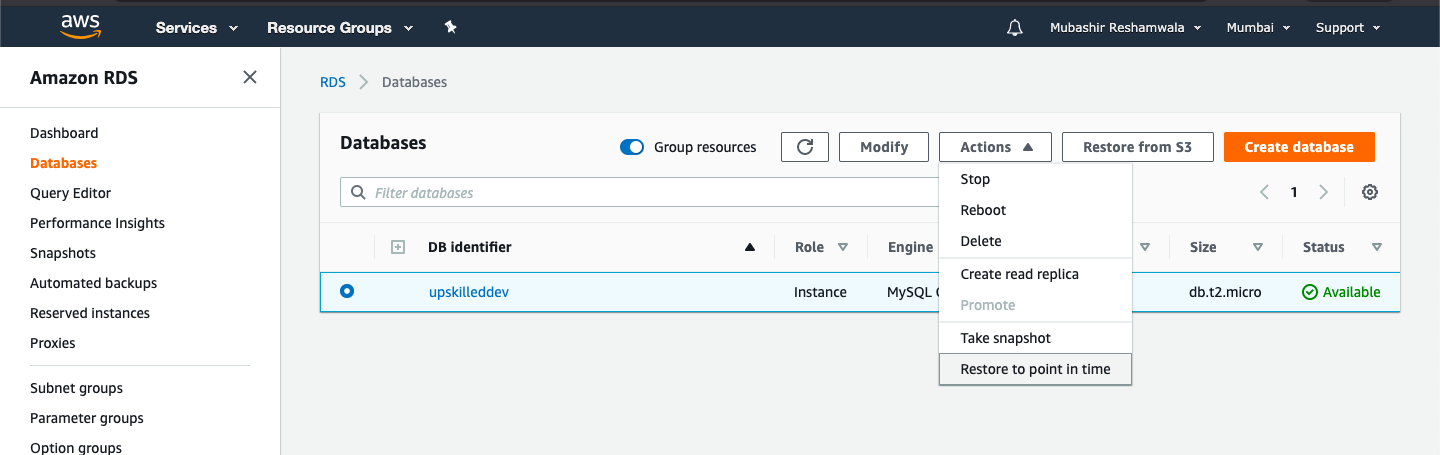This screenshot has width=1440, height=455.
Task: Click the Instance role cell
Action: [x=820, y=292]
